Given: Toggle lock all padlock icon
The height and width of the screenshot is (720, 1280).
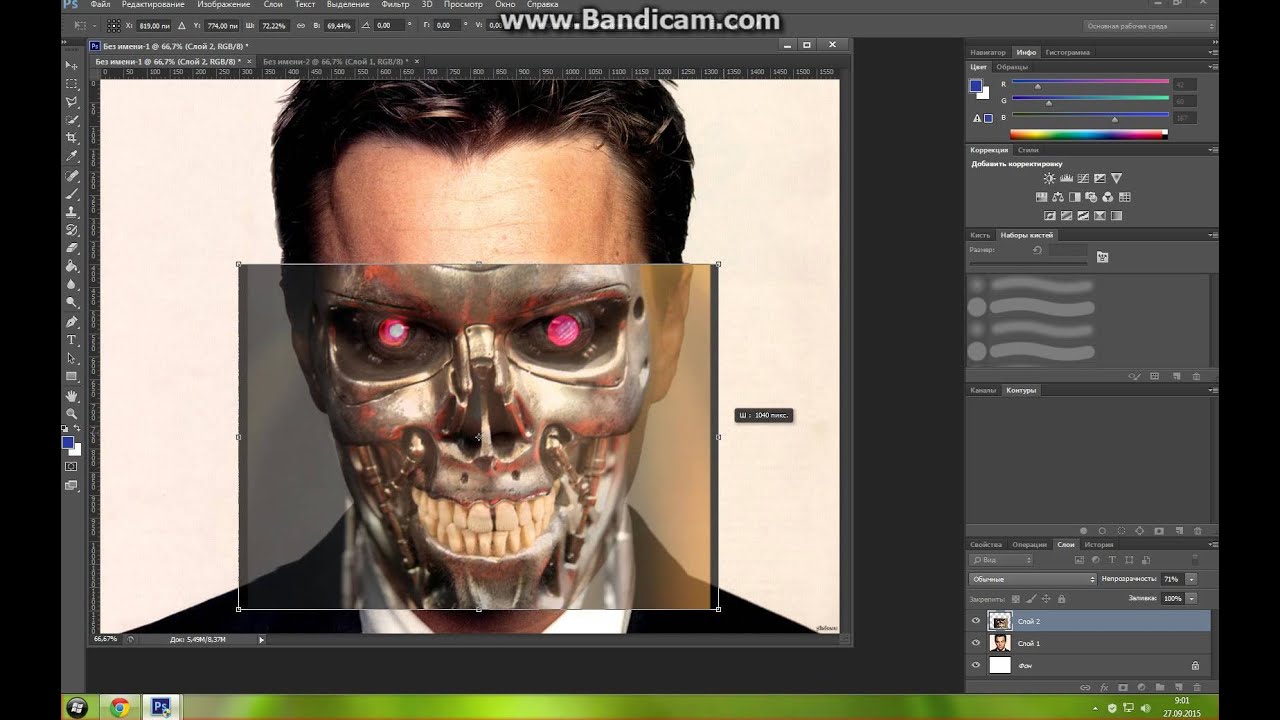Looking at the screenshot, I should [1061, 598].
